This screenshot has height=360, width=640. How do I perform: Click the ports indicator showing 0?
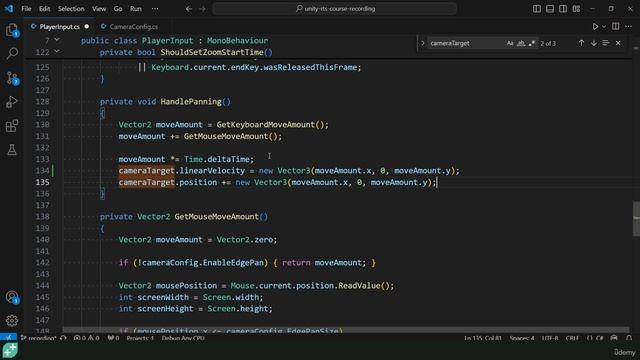[113, 338]
